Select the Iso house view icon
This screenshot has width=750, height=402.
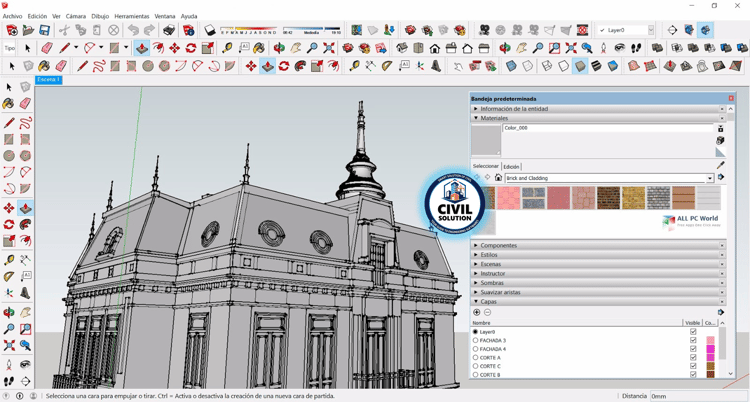tap(402, 48)
